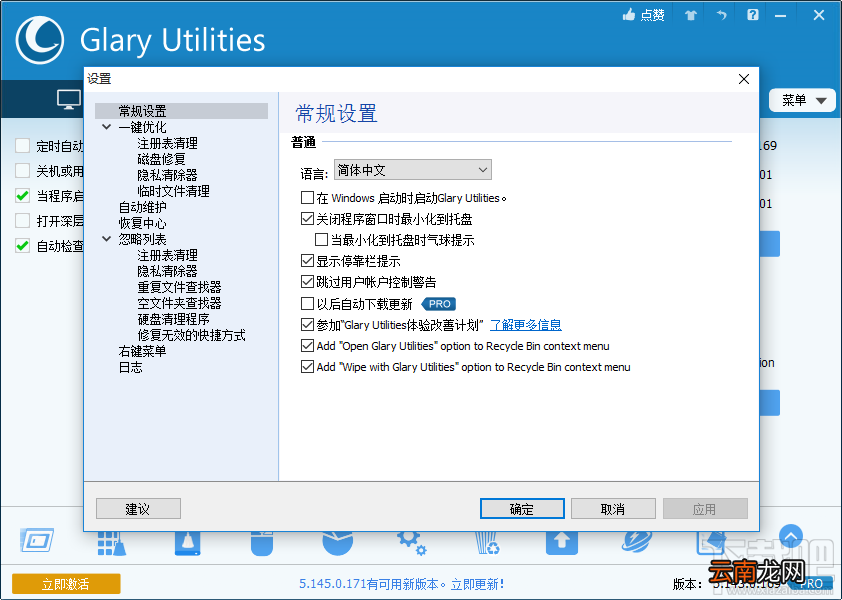Click the 建议 button
This screenshot has width=842, height=600.
[x=138, y=509]
